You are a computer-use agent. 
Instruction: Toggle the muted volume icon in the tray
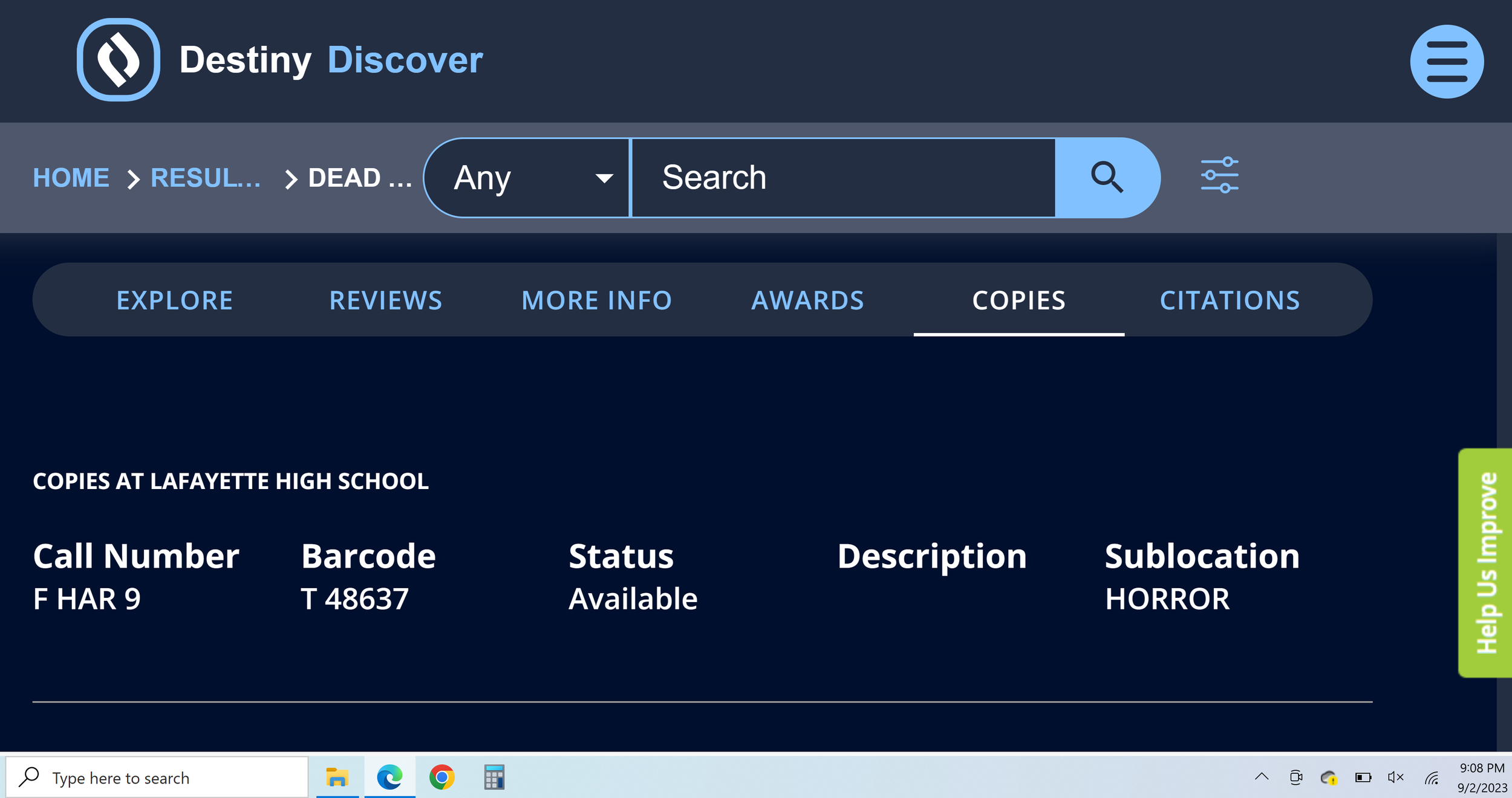(1395, 777)
